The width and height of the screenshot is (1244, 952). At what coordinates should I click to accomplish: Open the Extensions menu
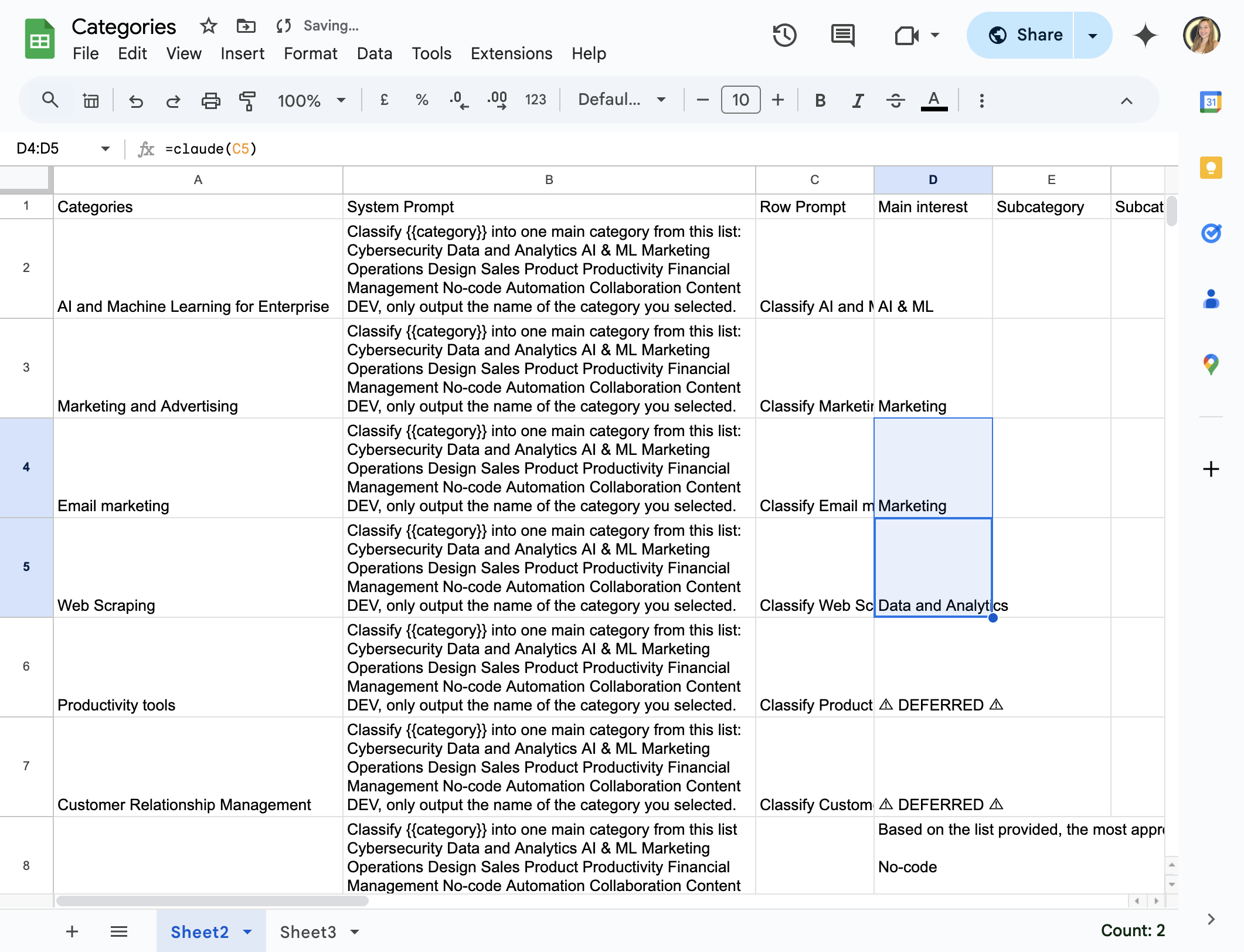pos(511,54)
